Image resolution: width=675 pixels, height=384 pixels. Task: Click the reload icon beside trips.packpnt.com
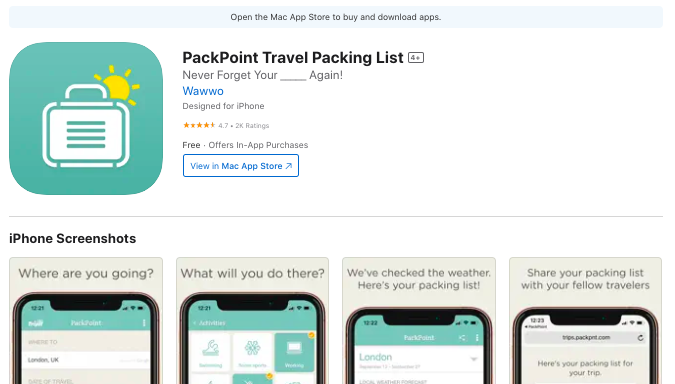[x=641, y=338]
